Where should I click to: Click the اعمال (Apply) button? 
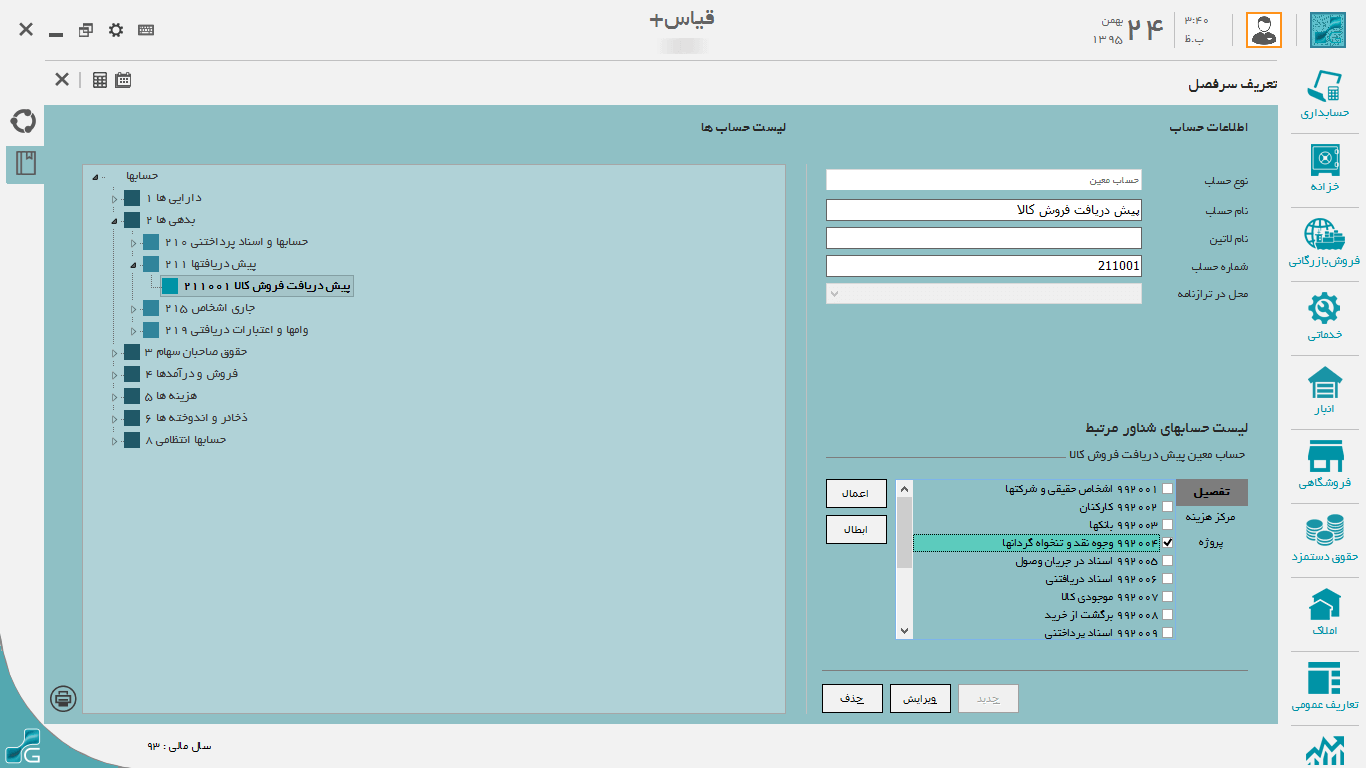[856, 493]
